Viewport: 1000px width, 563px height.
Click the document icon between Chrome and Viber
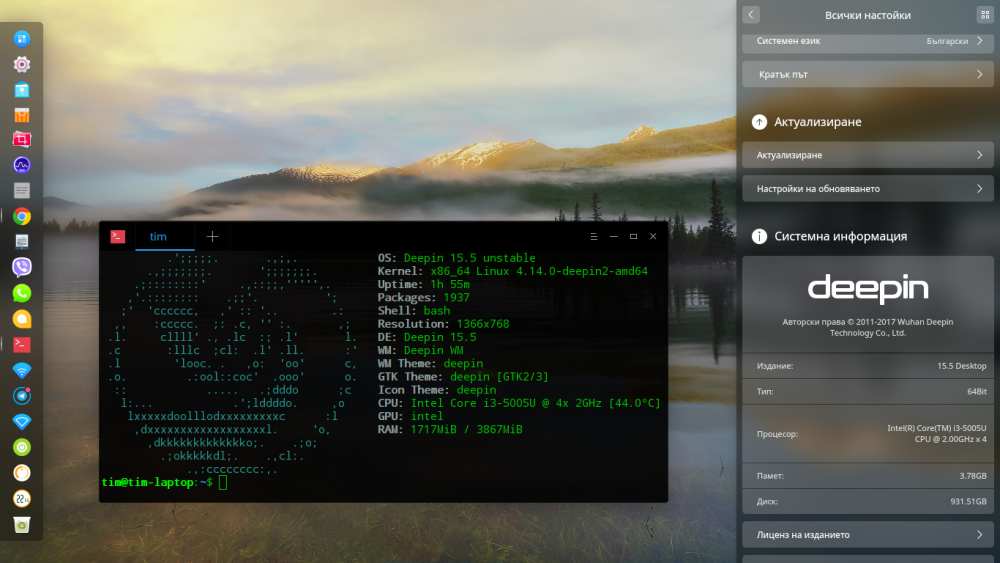point(22,242)
